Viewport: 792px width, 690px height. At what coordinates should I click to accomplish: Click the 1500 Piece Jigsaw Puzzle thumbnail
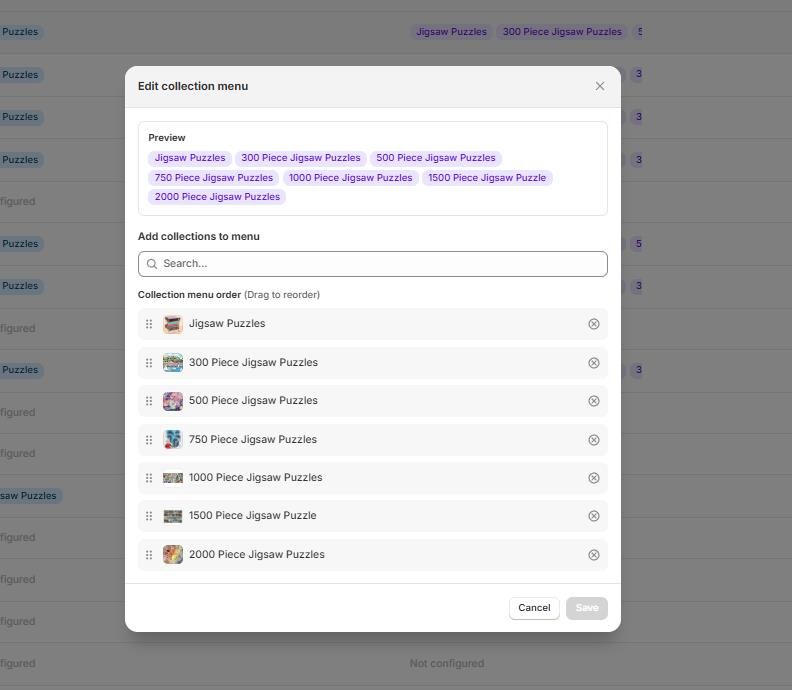173,516
